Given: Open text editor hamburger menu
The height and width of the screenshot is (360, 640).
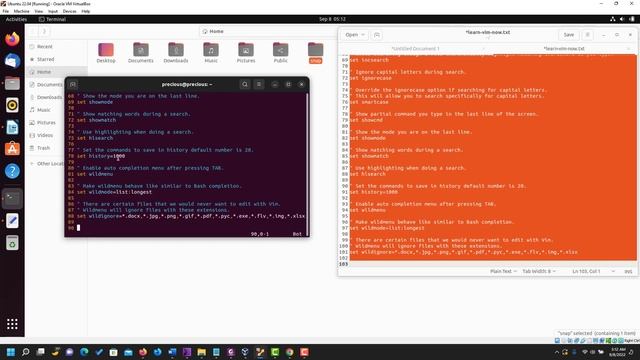Looking at the screenshot, I should click(588, 35).
